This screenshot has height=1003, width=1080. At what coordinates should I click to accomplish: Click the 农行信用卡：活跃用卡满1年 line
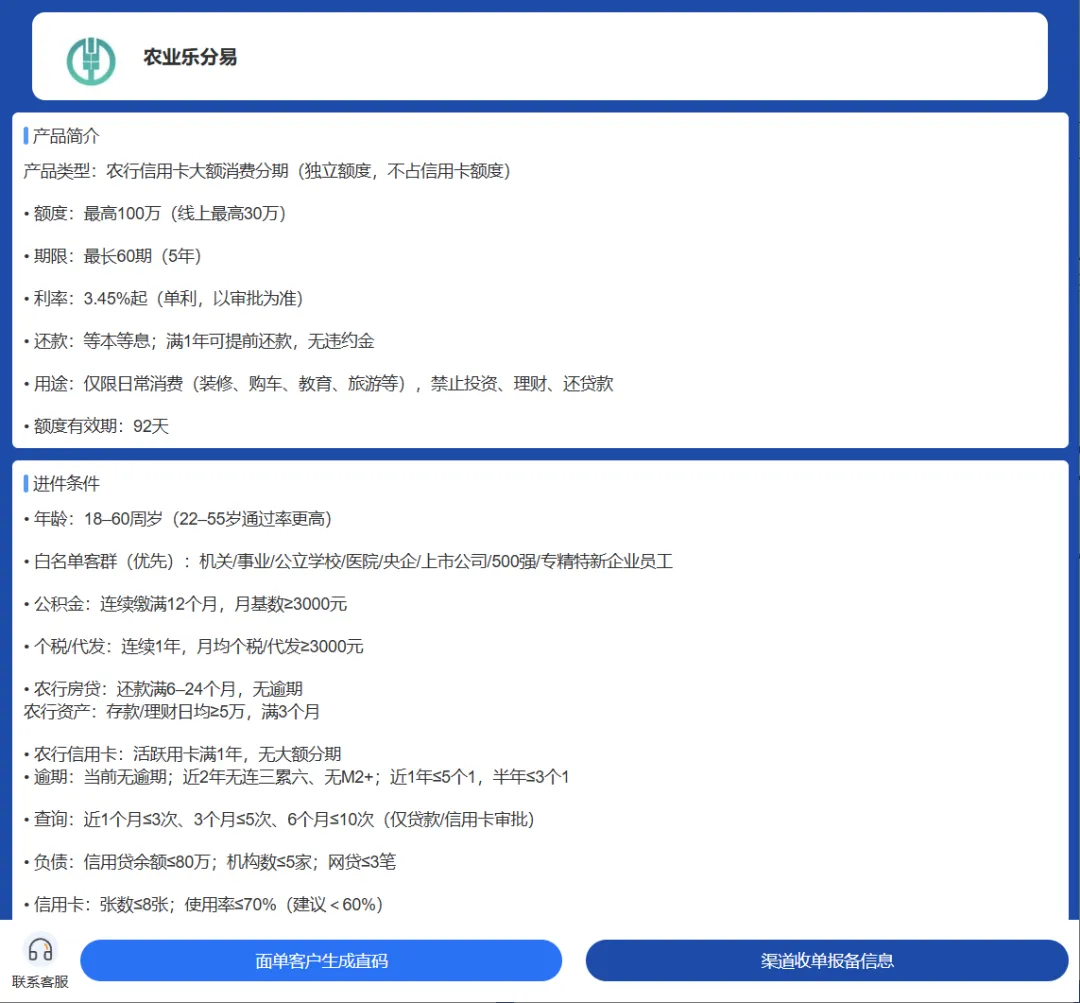point(183,754)
